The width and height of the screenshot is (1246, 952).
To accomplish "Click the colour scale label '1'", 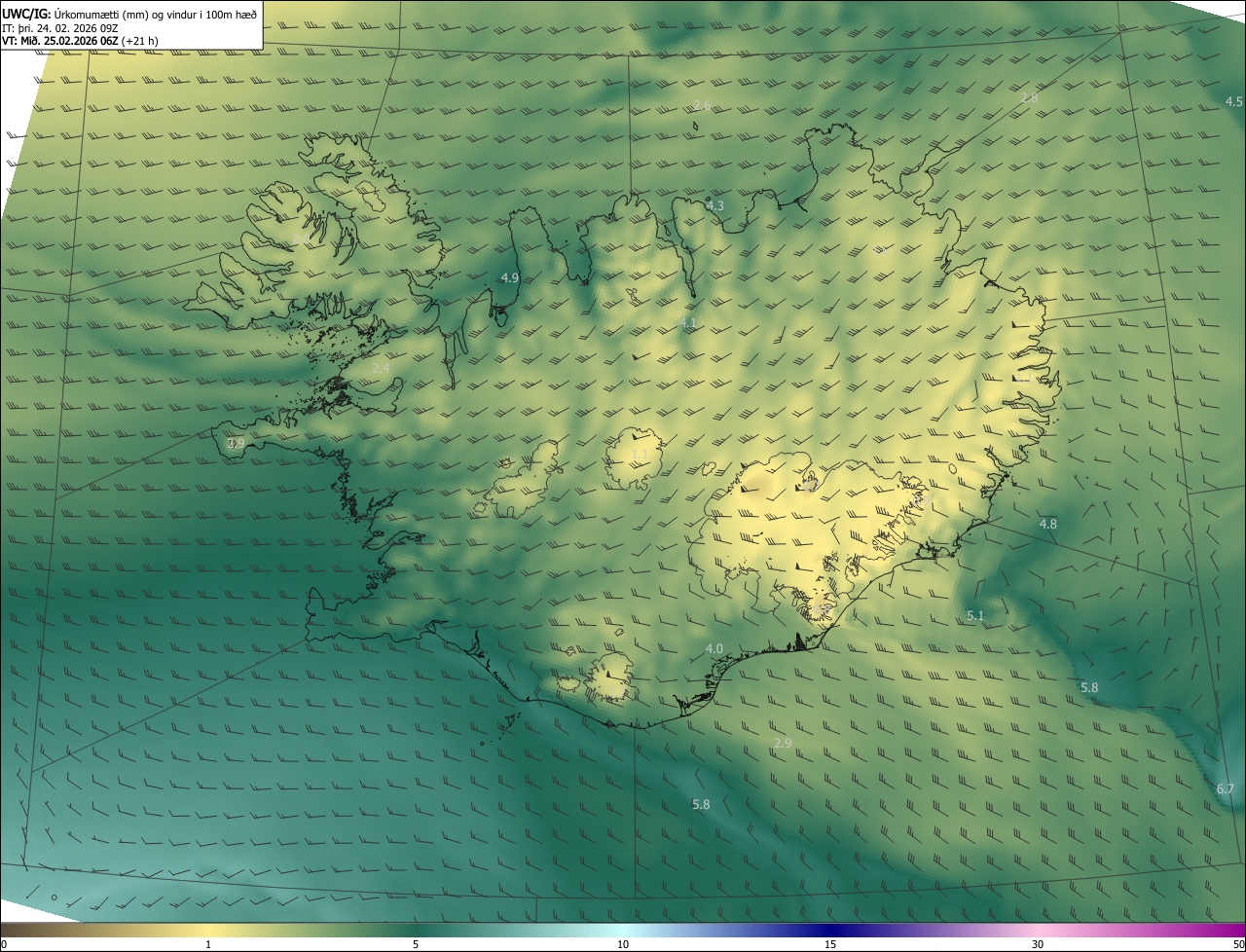I will click(207, 944).
